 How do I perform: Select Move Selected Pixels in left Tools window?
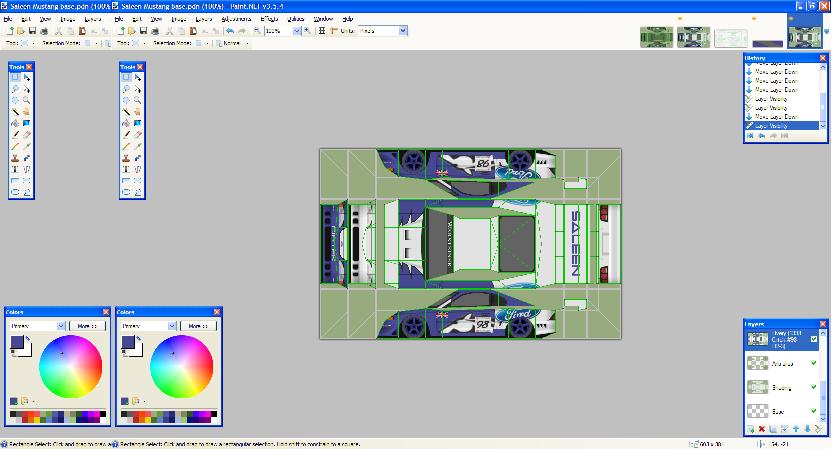coord(27,77)
